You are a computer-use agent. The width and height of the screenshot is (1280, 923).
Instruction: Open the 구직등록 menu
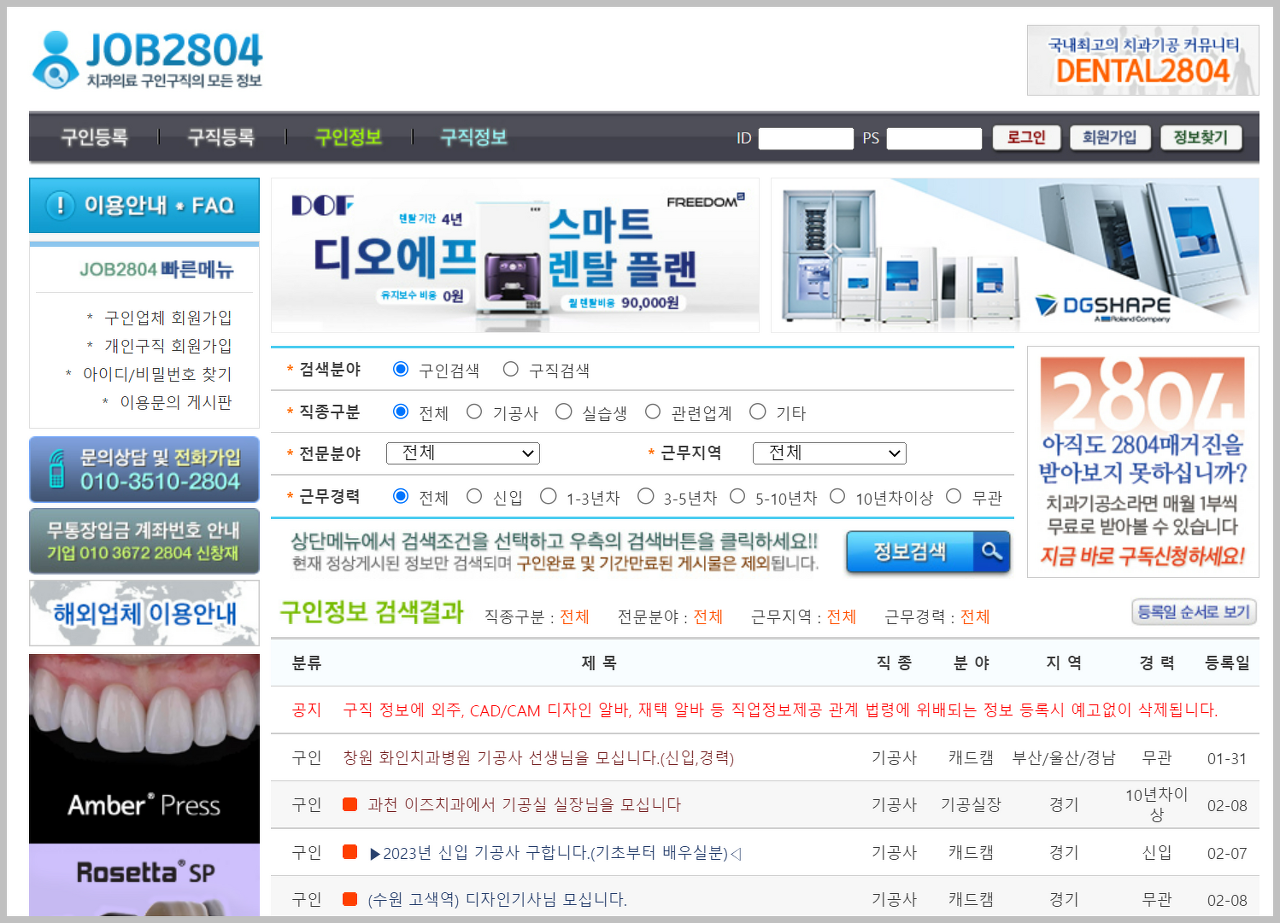point(221,137)
